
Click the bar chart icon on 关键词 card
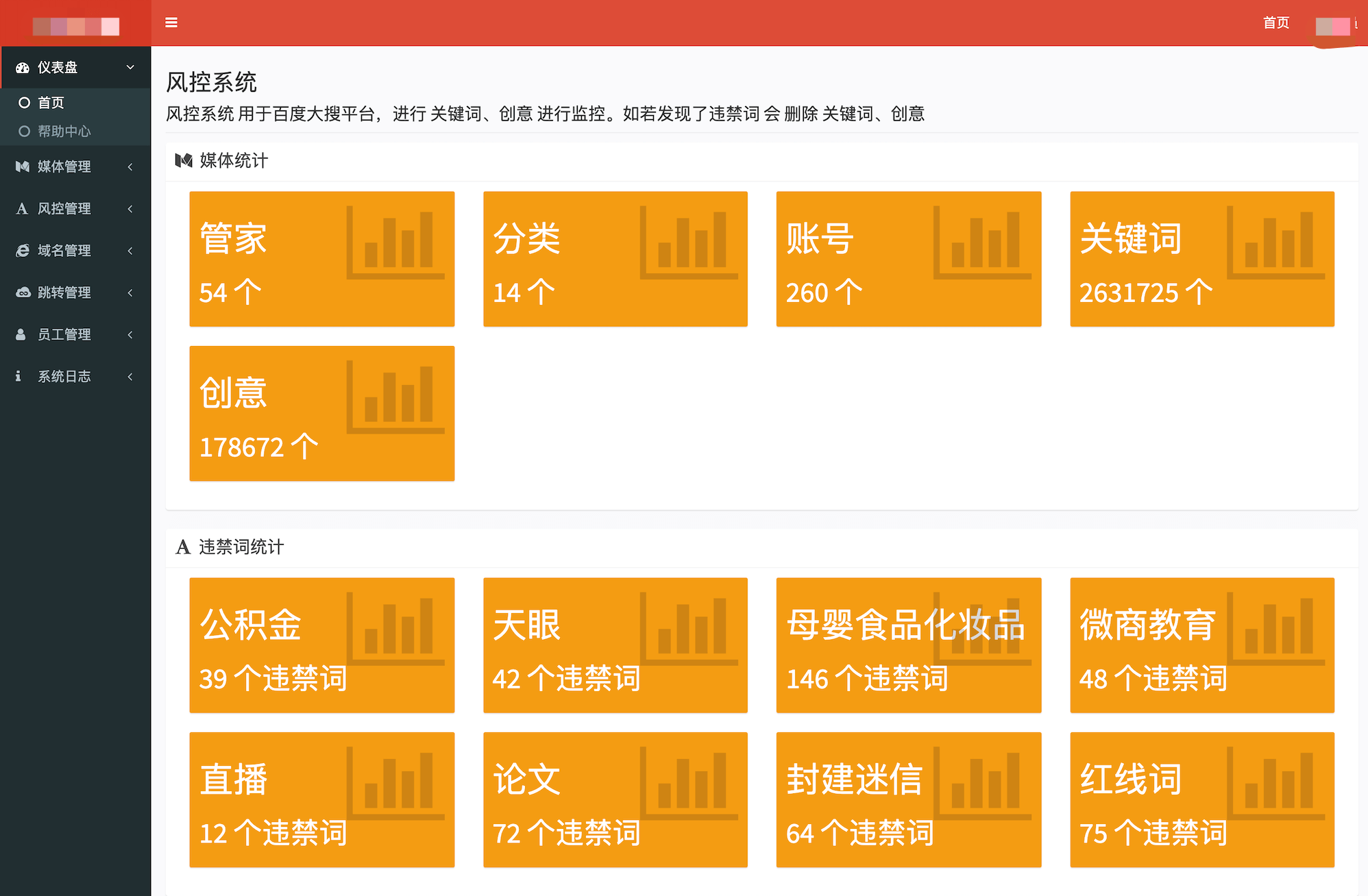coord(1275,242)
